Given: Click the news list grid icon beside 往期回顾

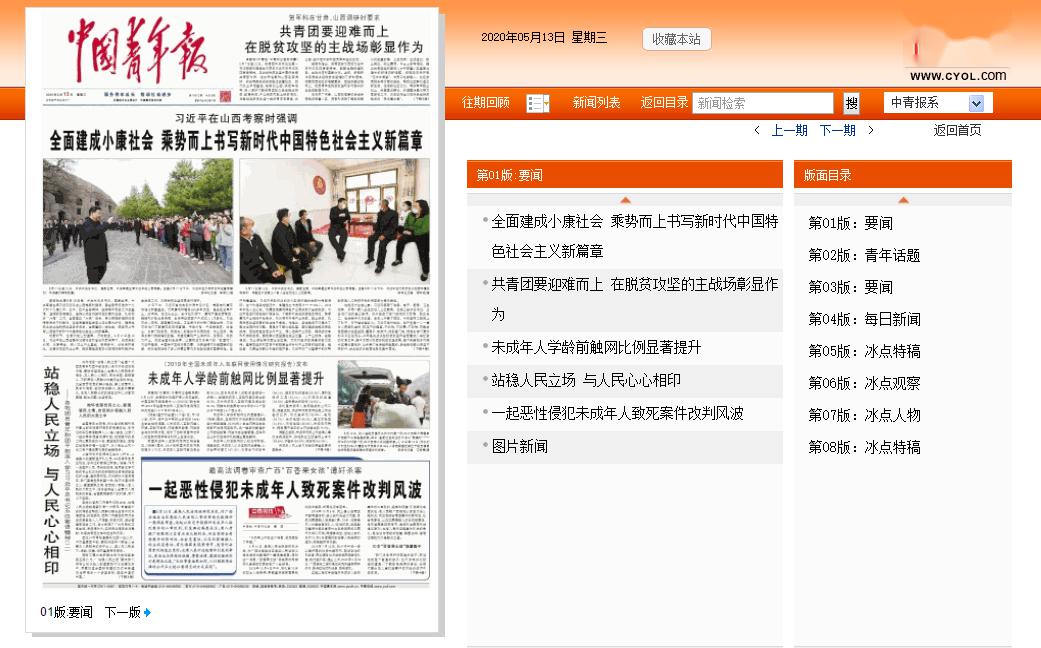Looking at the screenshot, I should click(537, 103).
